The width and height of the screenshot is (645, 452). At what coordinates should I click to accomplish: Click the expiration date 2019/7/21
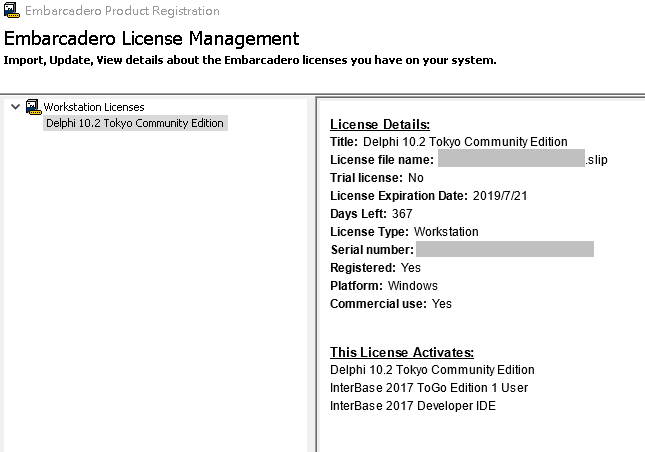coord(500,195)
